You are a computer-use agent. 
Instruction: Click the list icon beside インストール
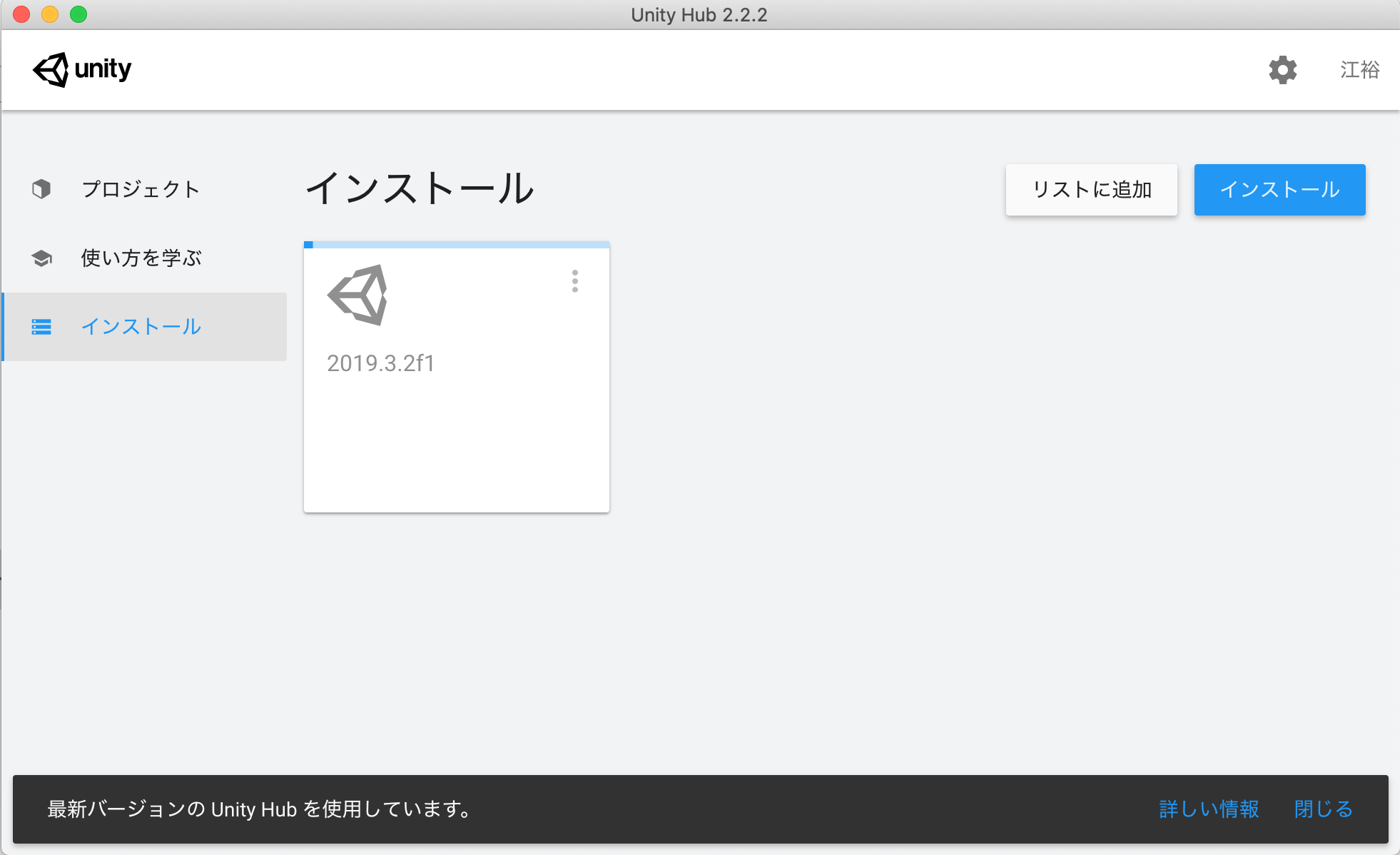pyautogui.click(x=41, y=327)
